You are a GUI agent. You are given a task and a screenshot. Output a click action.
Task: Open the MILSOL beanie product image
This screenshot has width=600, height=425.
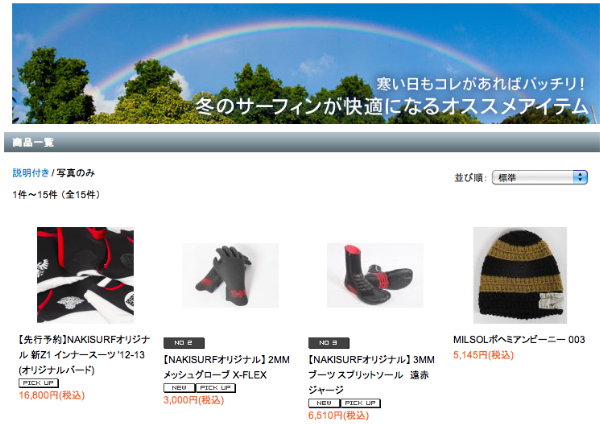[520, 275]
